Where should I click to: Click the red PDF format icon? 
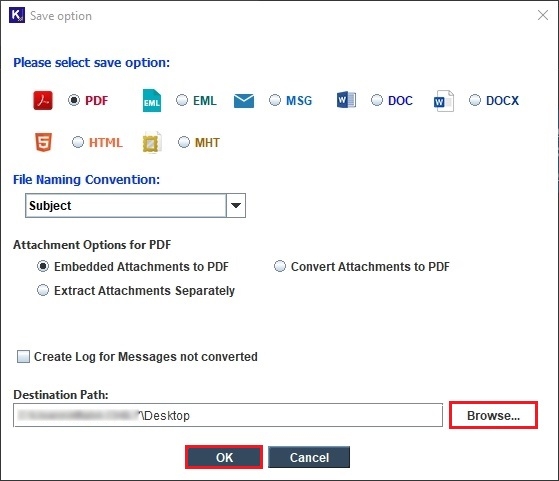click(x=43, y=100)
